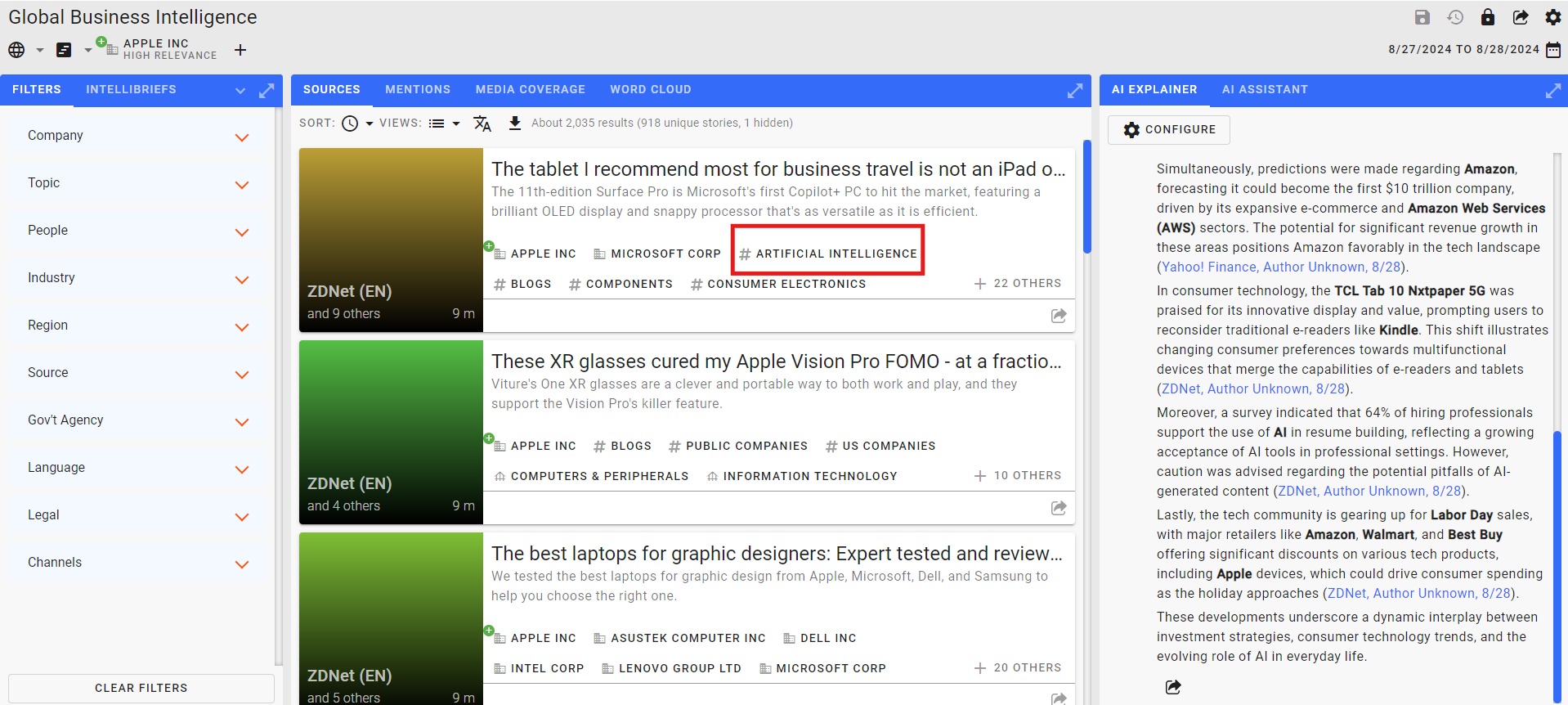The height and width of the screenshot is (705, 1568).
Task: Open the tablet business travel article title
Action: [x=778, y=169]
